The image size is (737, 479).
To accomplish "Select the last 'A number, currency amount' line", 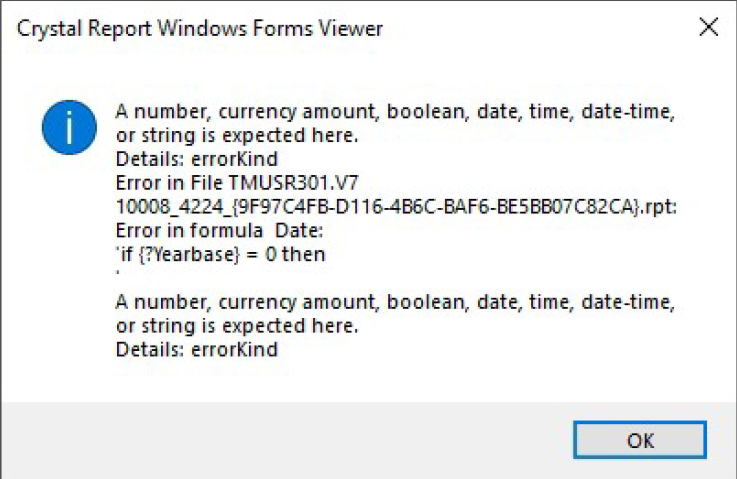I will tap(395, 302).
